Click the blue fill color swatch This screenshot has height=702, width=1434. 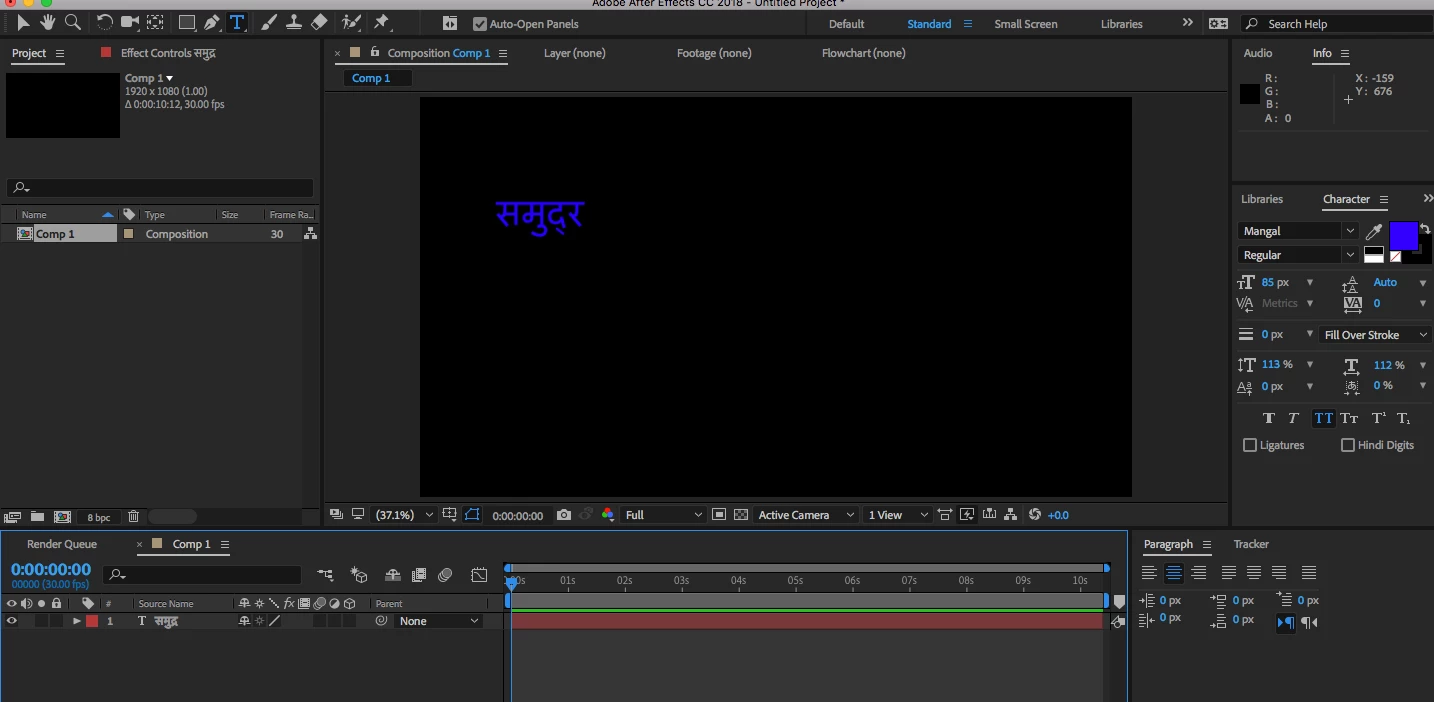pyautogui.click(x=1403, y=236)
